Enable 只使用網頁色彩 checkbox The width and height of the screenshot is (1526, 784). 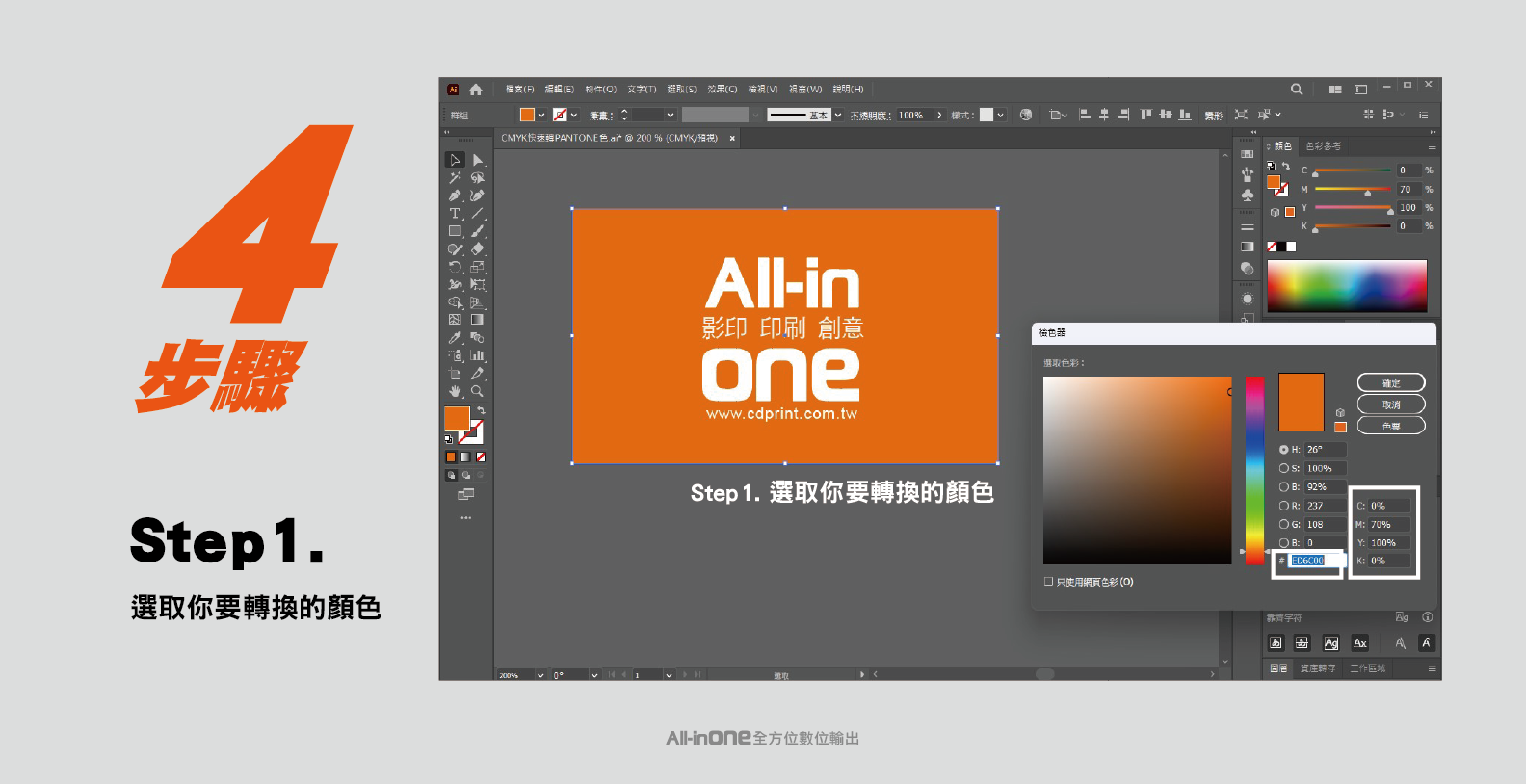click(1048, 582)
